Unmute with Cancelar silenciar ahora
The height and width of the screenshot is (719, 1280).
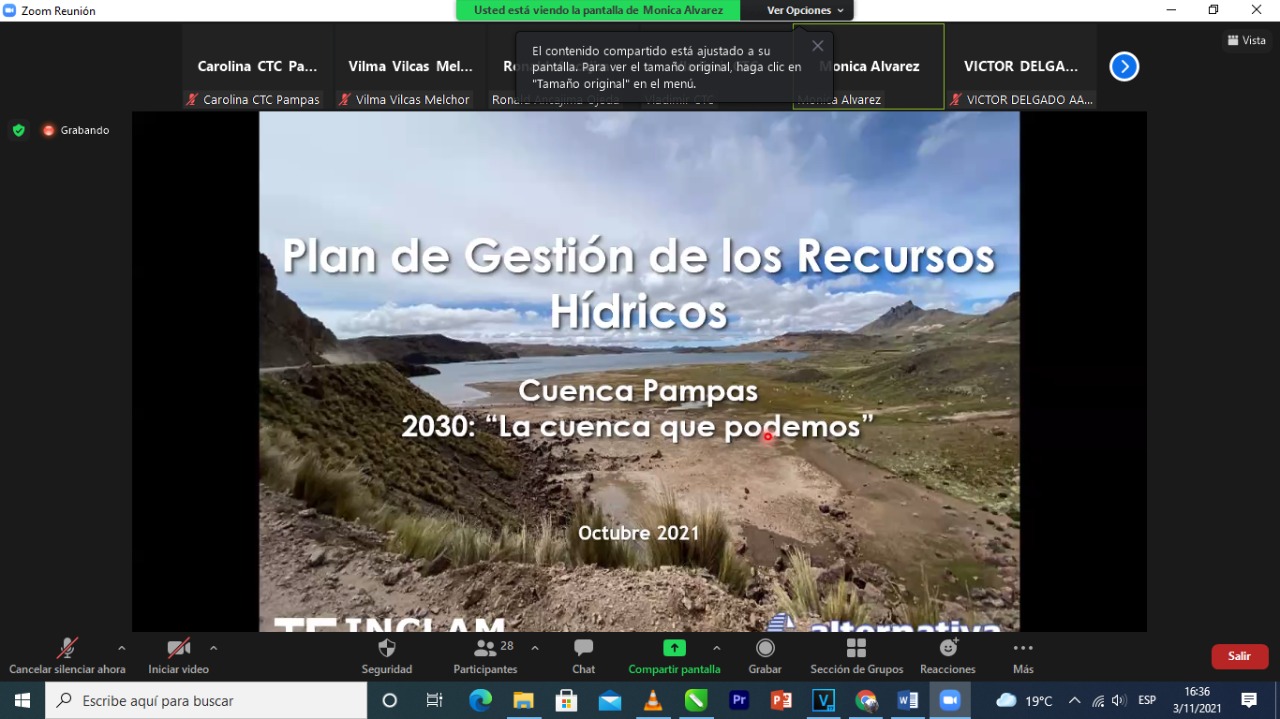(x=67, y=649)
